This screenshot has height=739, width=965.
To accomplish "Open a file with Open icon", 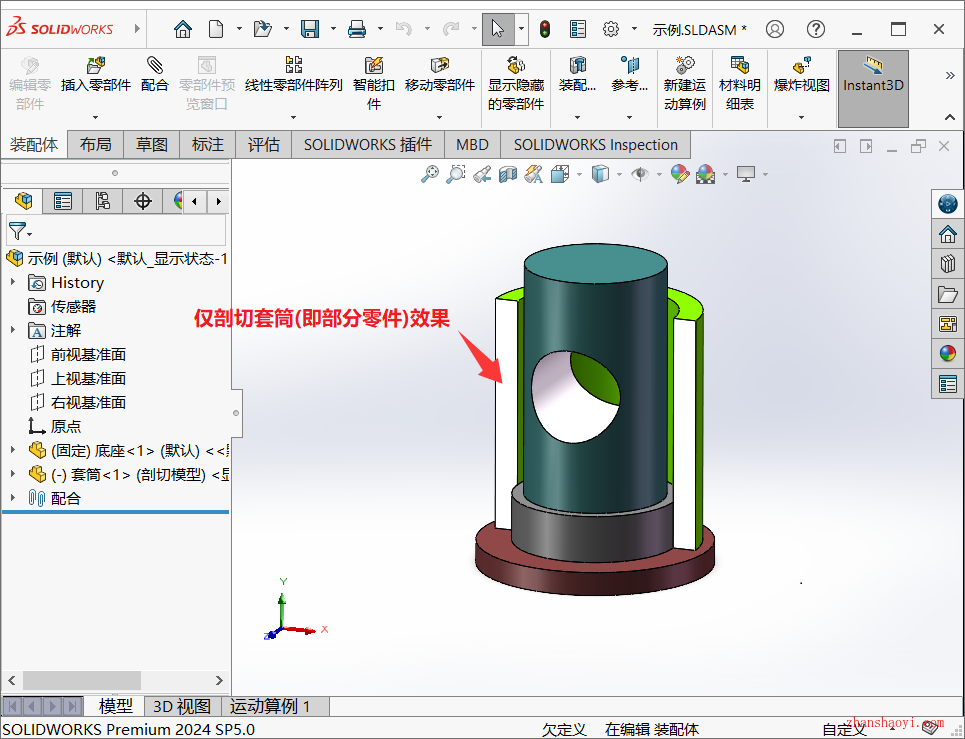I will [263, 29].
